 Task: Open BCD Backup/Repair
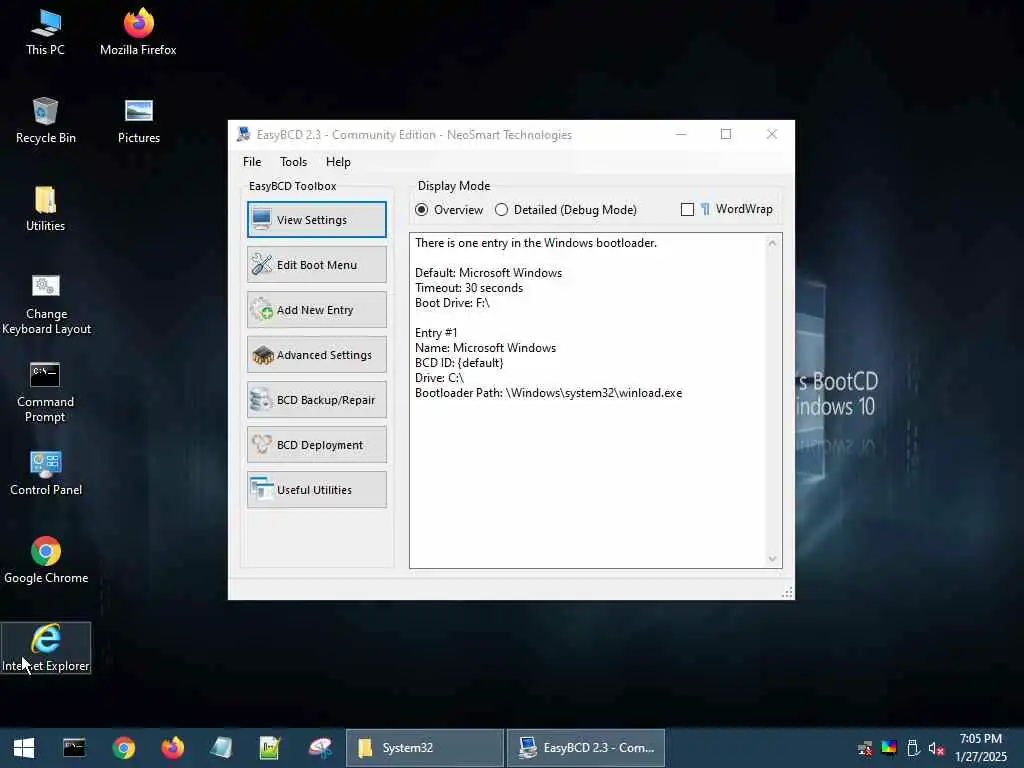(x=317, y=400)
